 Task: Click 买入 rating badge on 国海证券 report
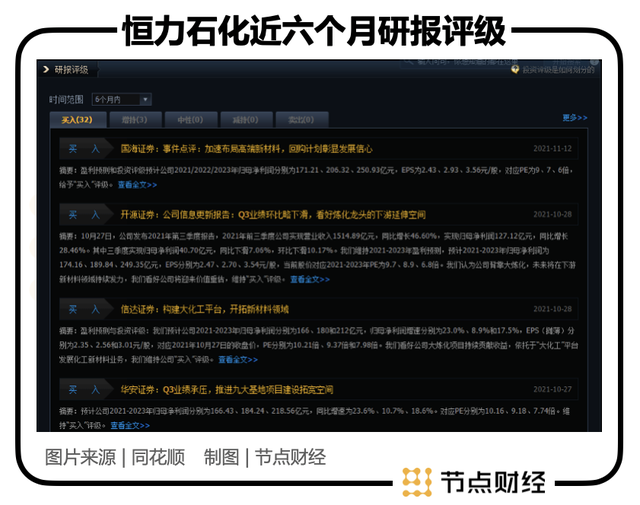click(x=84, y=148)
